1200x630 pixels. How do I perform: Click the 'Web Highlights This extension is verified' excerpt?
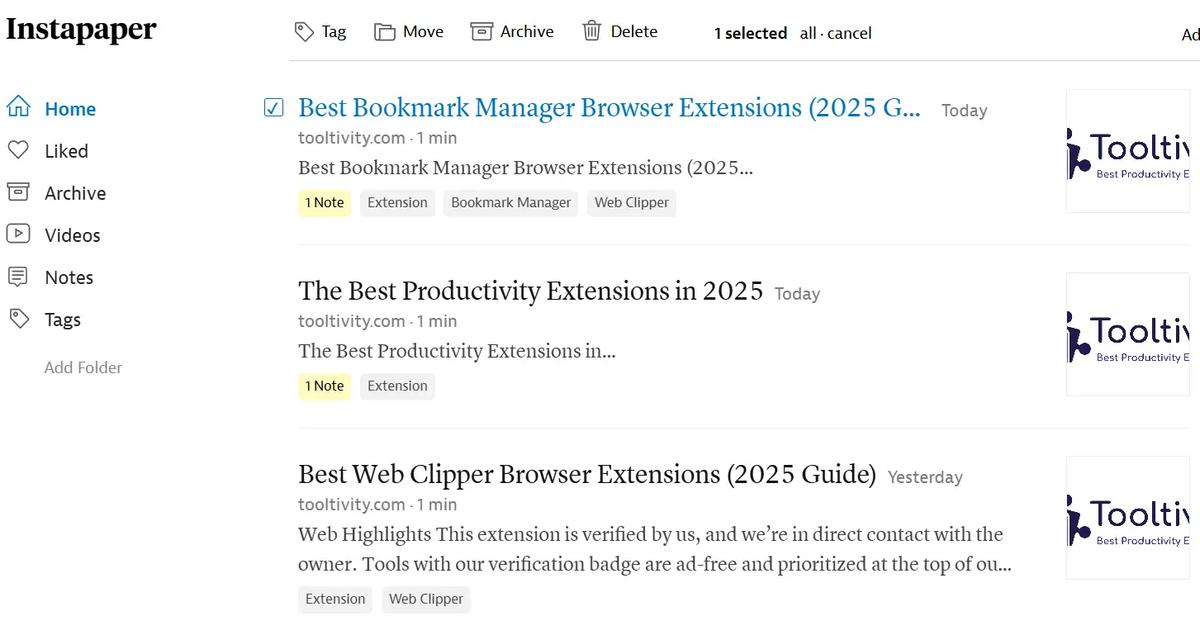(655, 549)
